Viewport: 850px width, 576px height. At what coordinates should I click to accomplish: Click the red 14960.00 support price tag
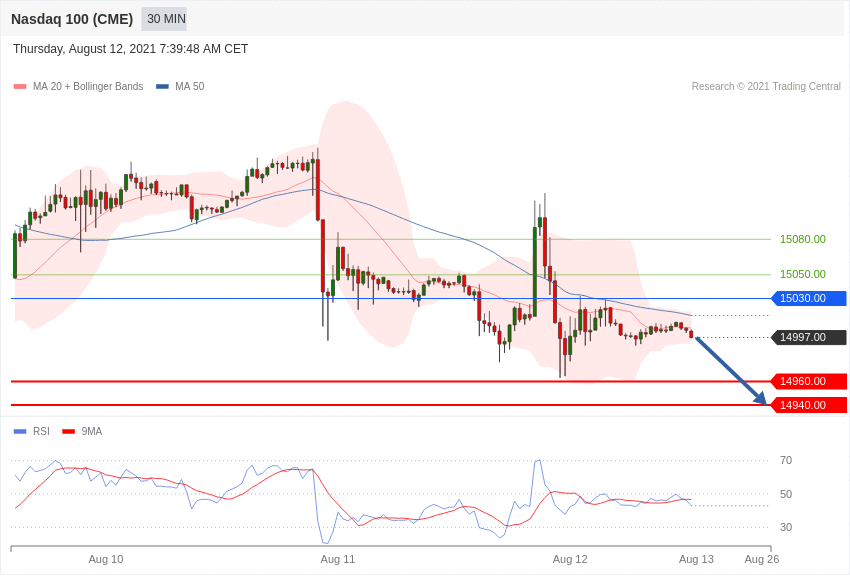(808, 381)
